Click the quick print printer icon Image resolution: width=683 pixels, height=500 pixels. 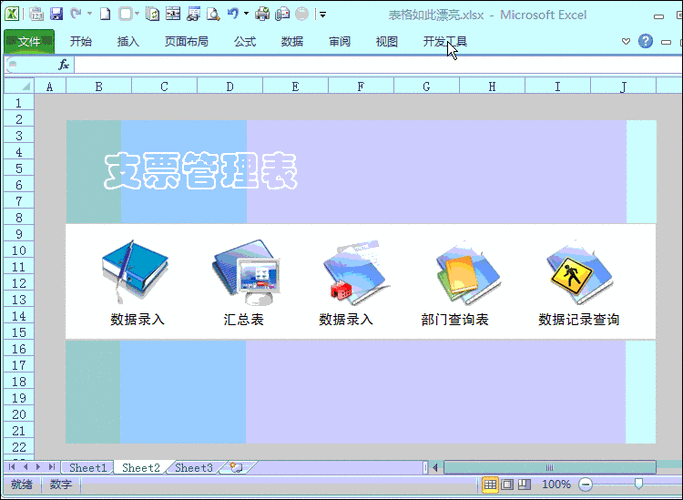click(x=262, y=14)
